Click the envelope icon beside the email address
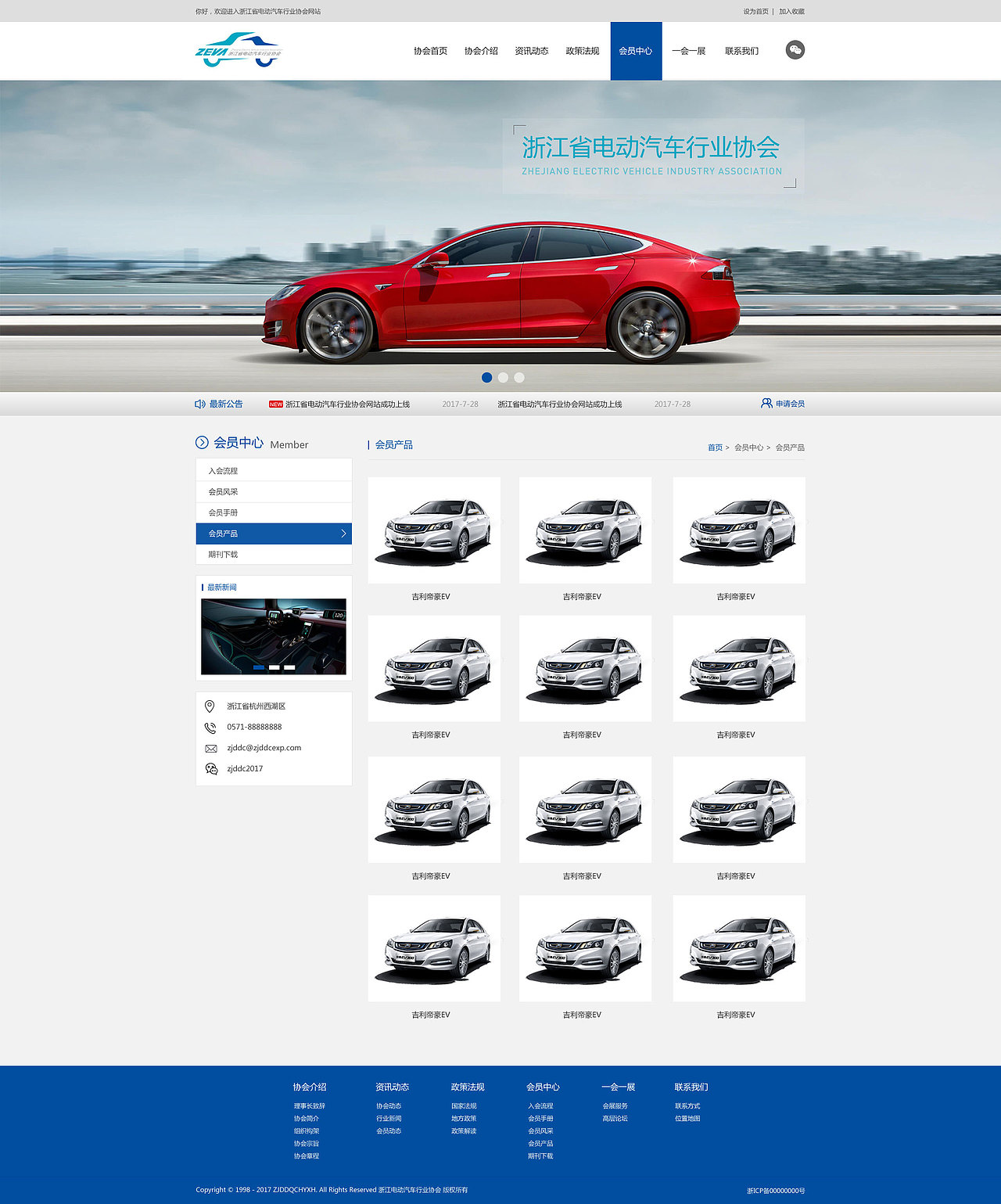1001x1204 pixels. [211, 749]
